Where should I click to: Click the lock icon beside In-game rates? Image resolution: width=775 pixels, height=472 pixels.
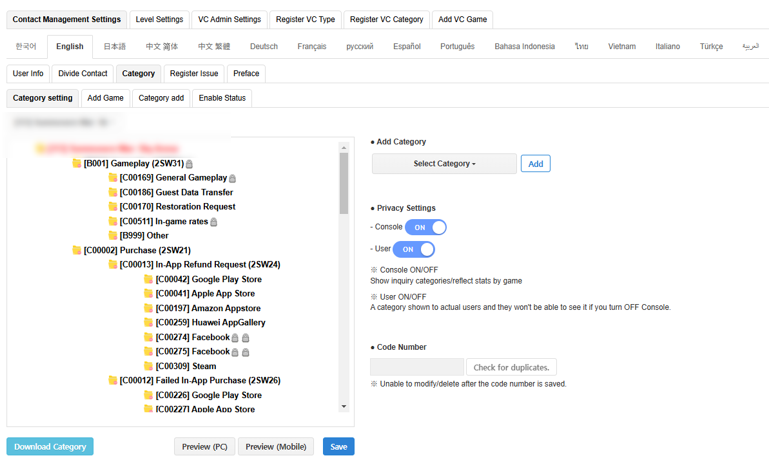click(x=214, y=222)
